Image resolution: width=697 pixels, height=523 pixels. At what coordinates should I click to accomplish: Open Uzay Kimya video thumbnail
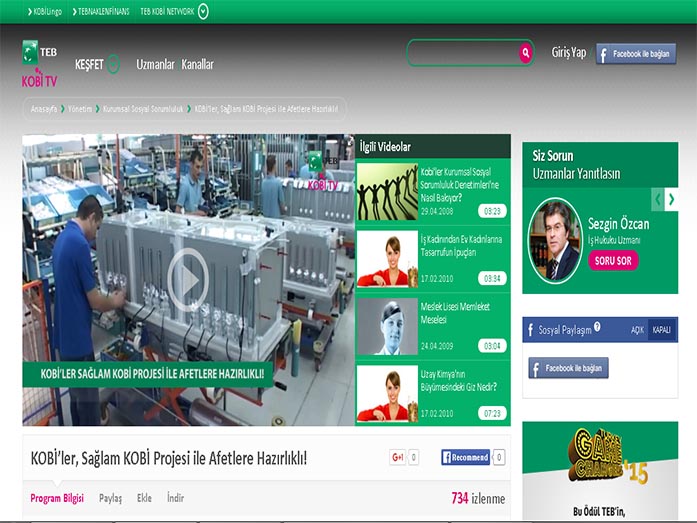point(387,394)
